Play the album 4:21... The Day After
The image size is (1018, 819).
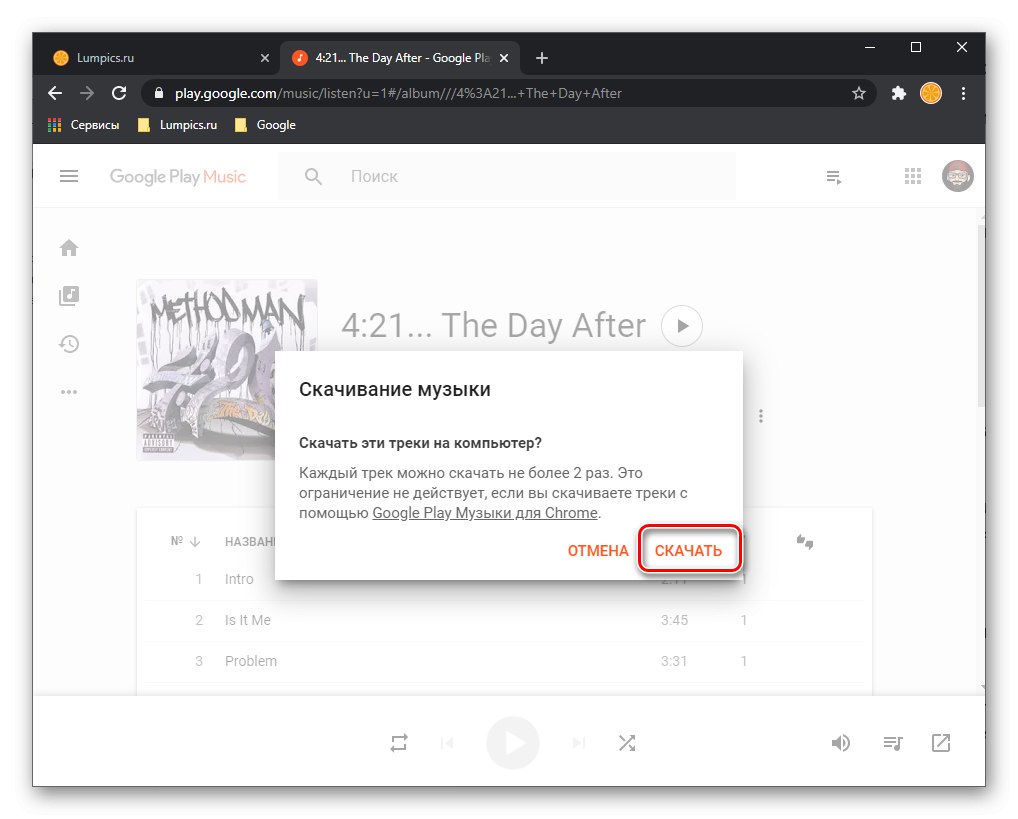[682, 325]
